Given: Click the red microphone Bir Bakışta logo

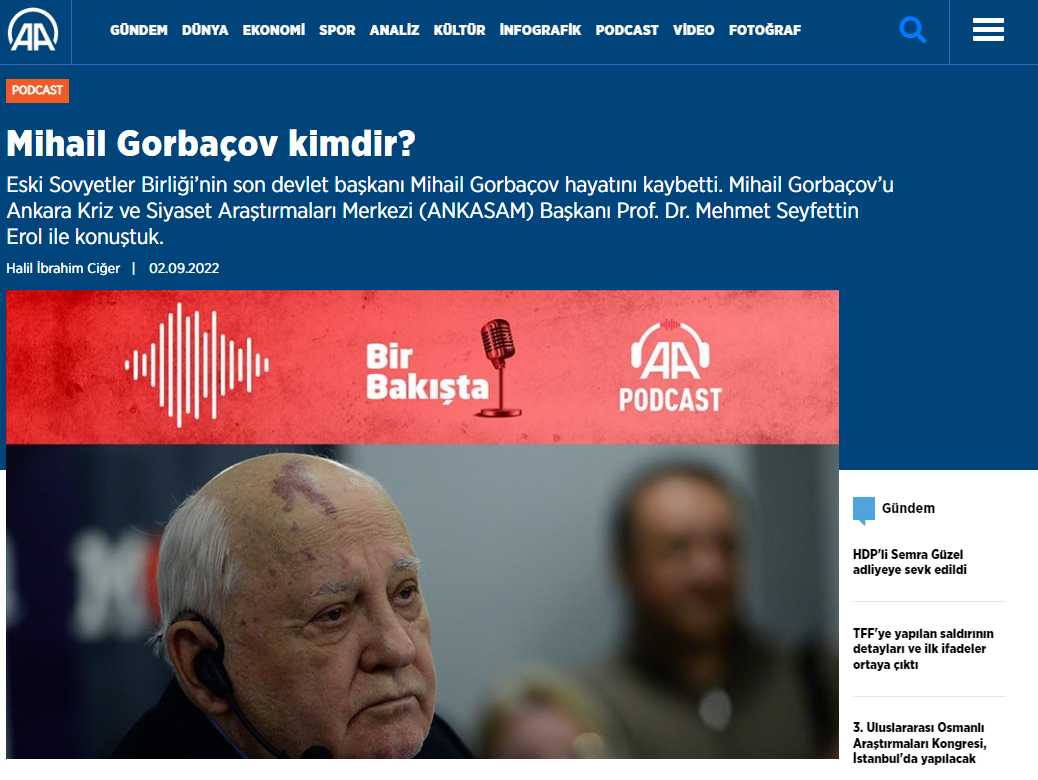Looking at the screenshot, I should point(442,368).
